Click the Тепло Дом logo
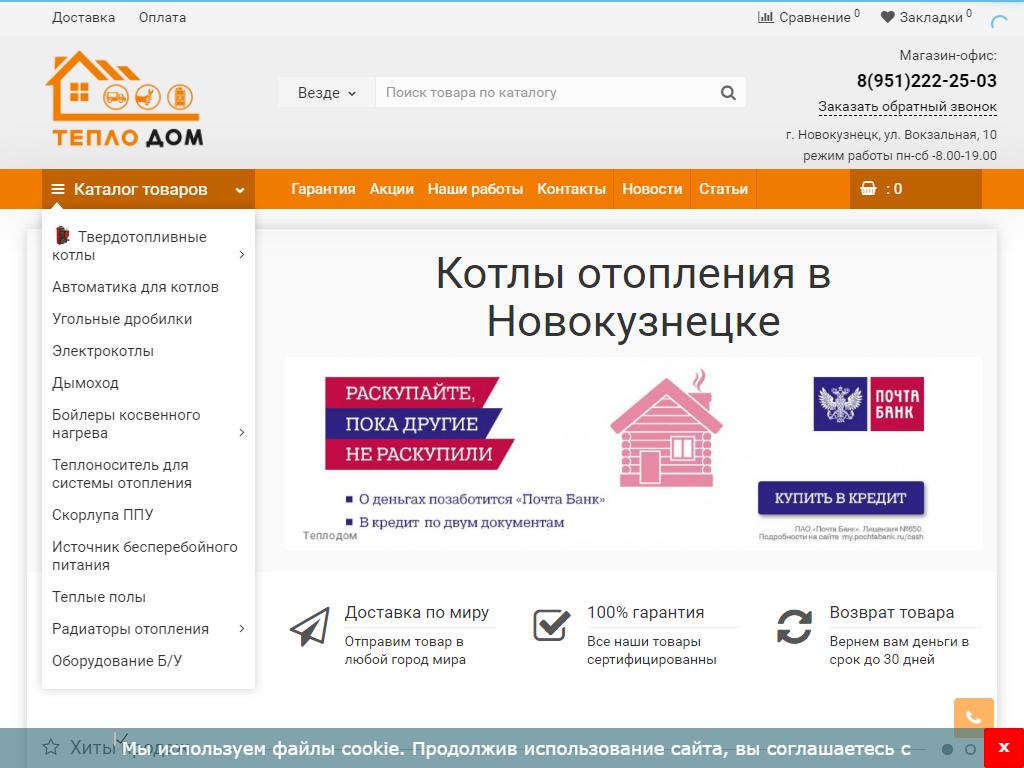The image size is (1024, 768). click(124, 100)
